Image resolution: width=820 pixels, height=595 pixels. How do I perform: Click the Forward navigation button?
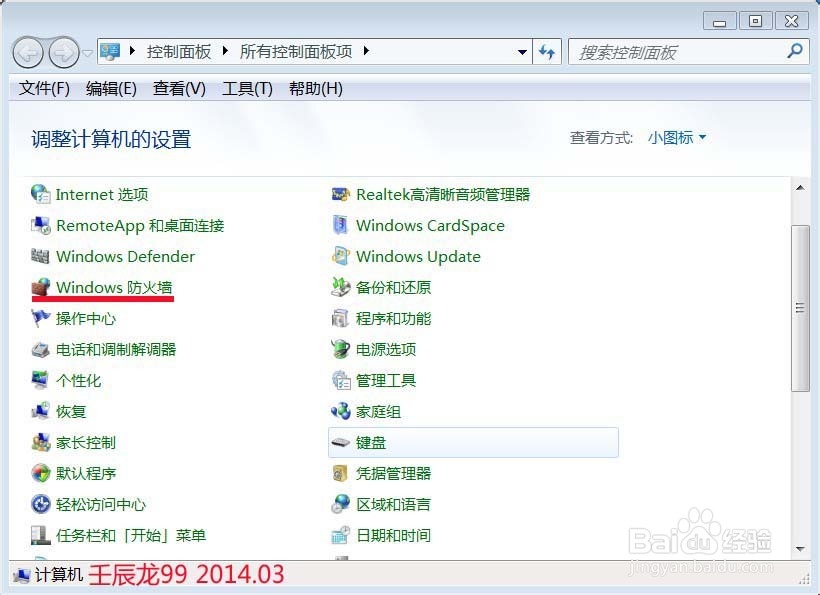(x=64, y=53)
